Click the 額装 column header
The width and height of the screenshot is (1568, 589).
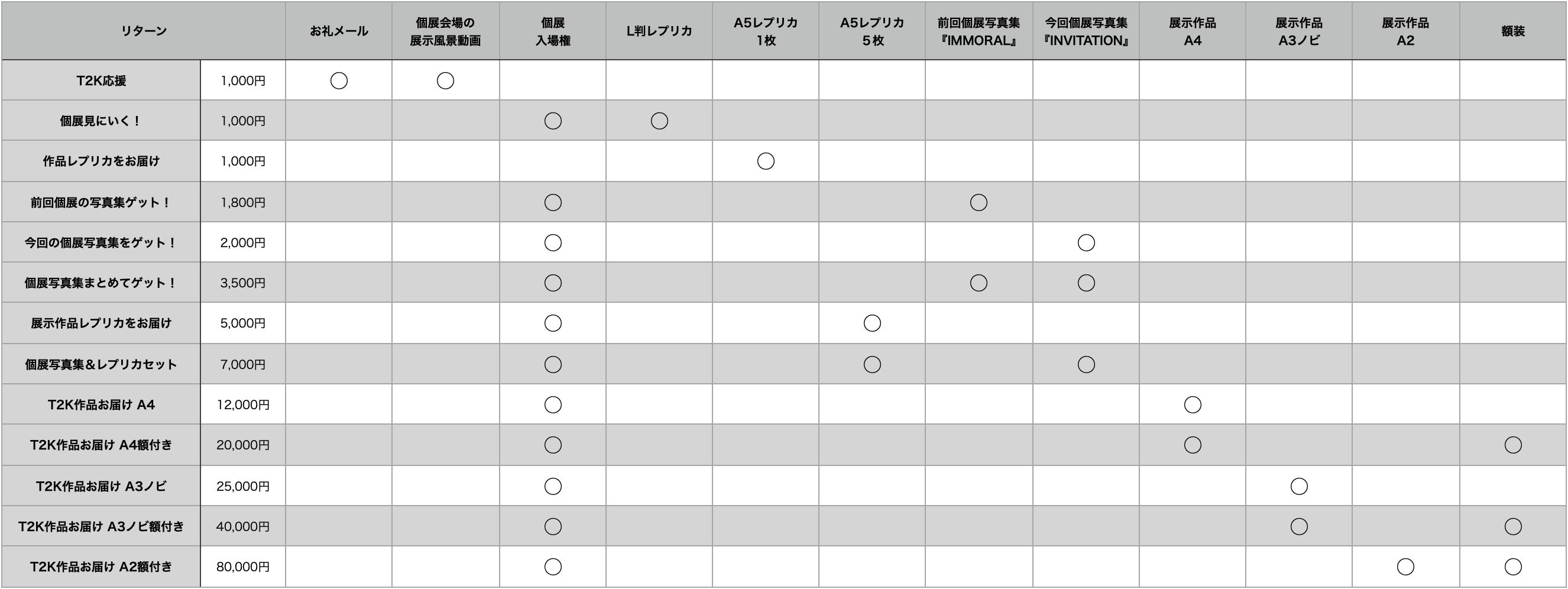point(1512,31)
